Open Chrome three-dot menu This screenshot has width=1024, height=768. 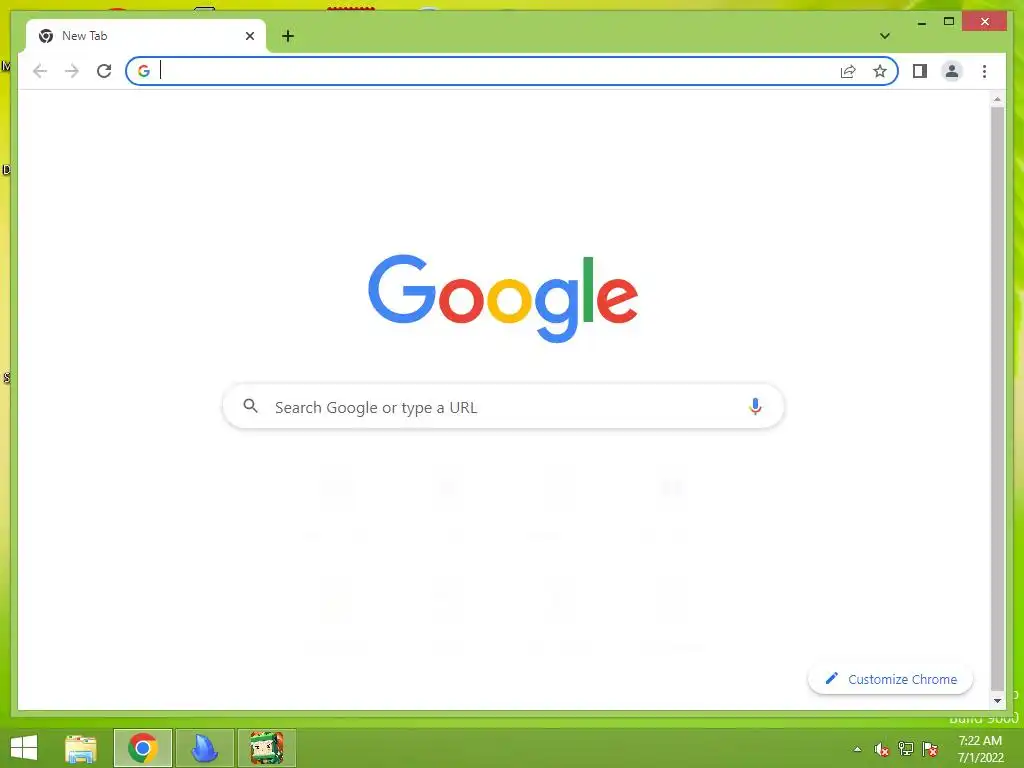click(x=984, y=71)
